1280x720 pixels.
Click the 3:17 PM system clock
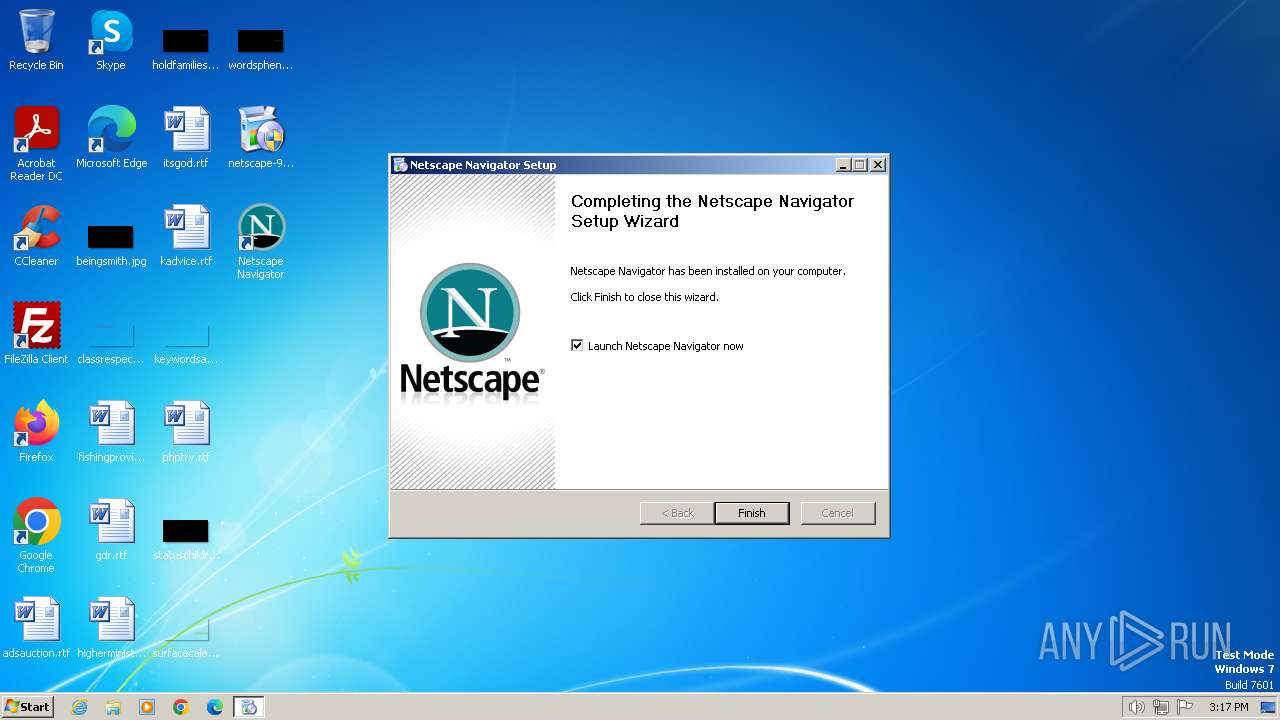(x=1228, y=707)
